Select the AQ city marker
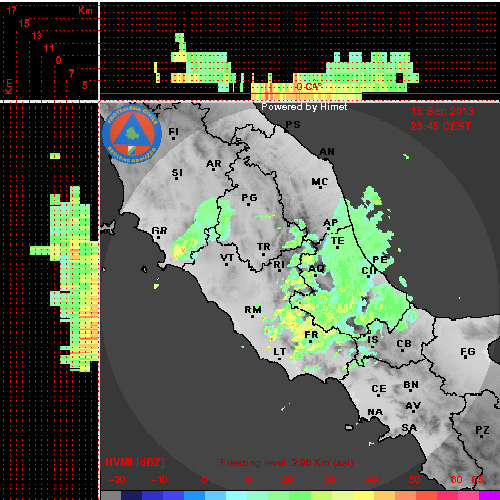 click(315, 275)
